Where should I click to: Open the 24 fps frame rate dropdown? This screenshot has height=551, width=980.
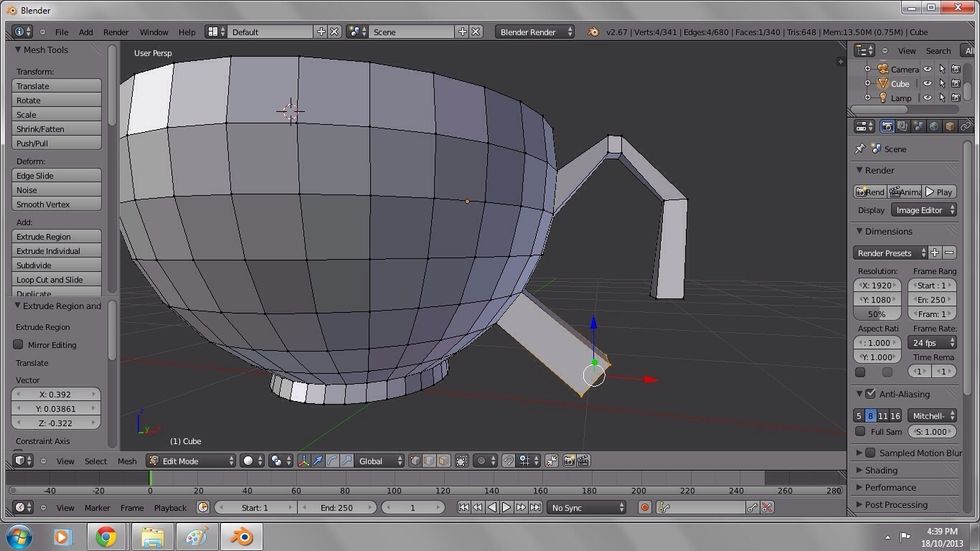pyautogui.click(x=932, y=342)
